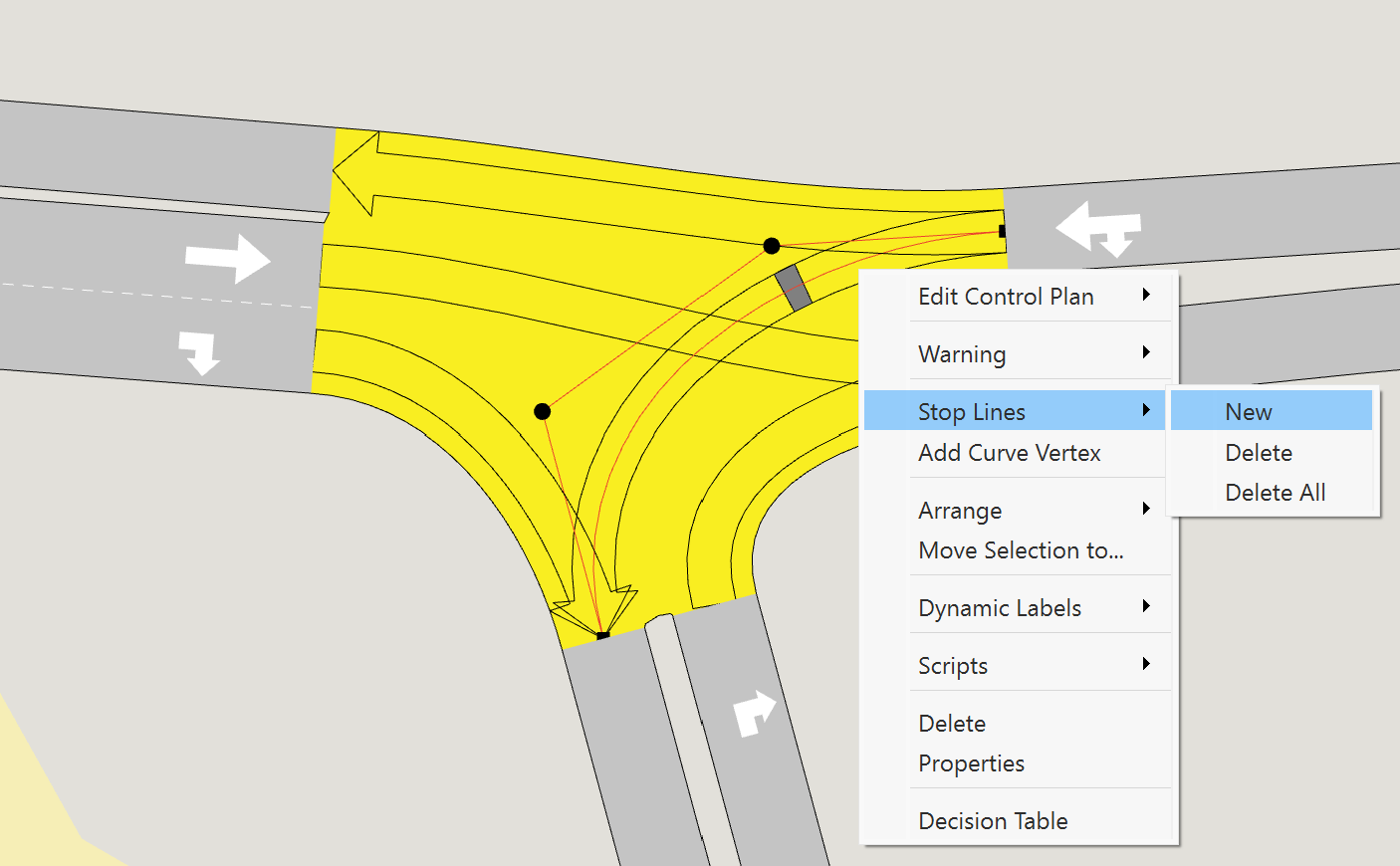The width and height of the screenshot is (1400, 866).
Task: Select the black endpoint square at the eastern approach
Action: (1002, 231)
